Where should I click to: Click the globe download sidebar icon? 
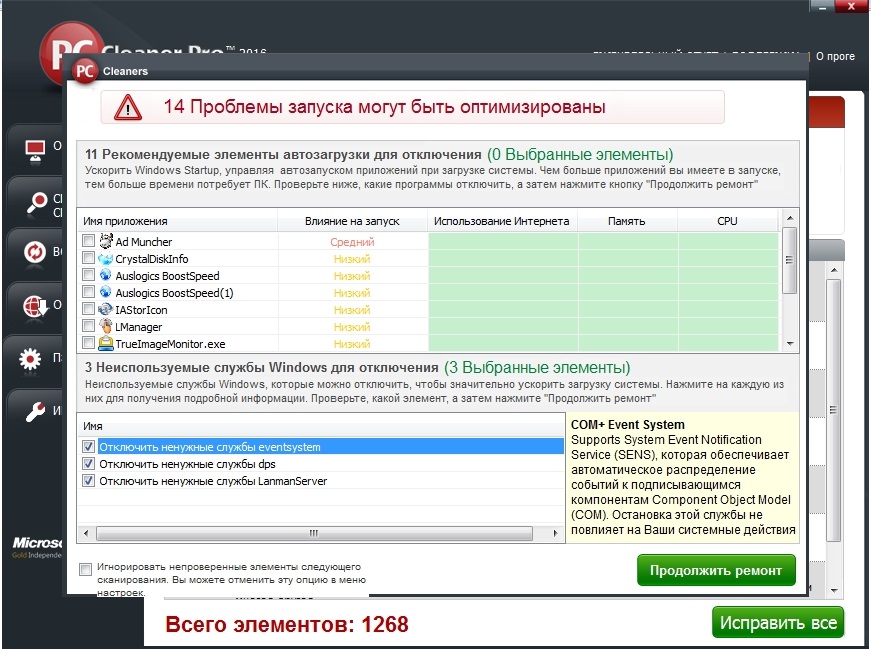click(x=36, y=306)
